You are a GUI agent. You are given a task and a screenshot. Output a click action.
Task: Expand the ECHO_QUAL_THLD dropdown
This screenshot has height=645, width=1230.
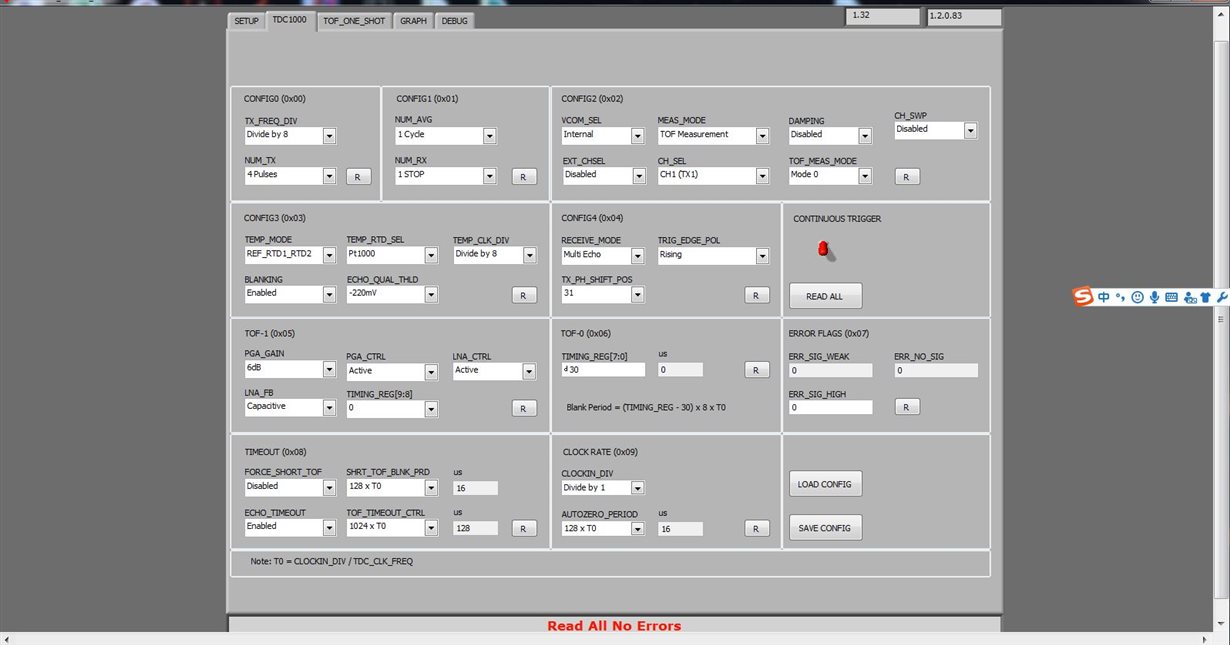(392, 294)
